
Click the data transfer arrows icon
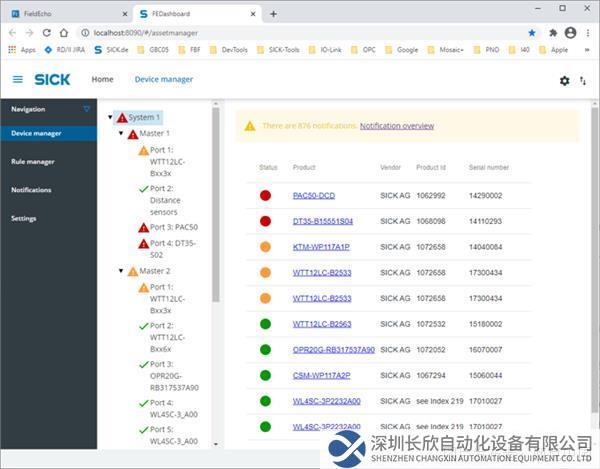coord(583,81)
